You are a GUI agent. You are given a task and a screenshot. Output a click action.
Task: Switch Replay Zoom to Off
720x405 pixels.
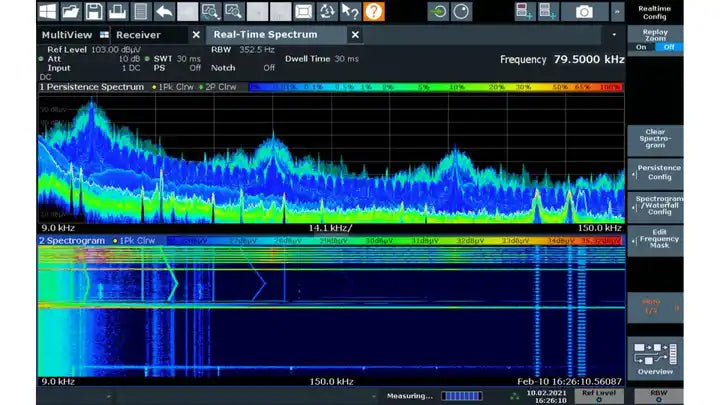(668, 47)
